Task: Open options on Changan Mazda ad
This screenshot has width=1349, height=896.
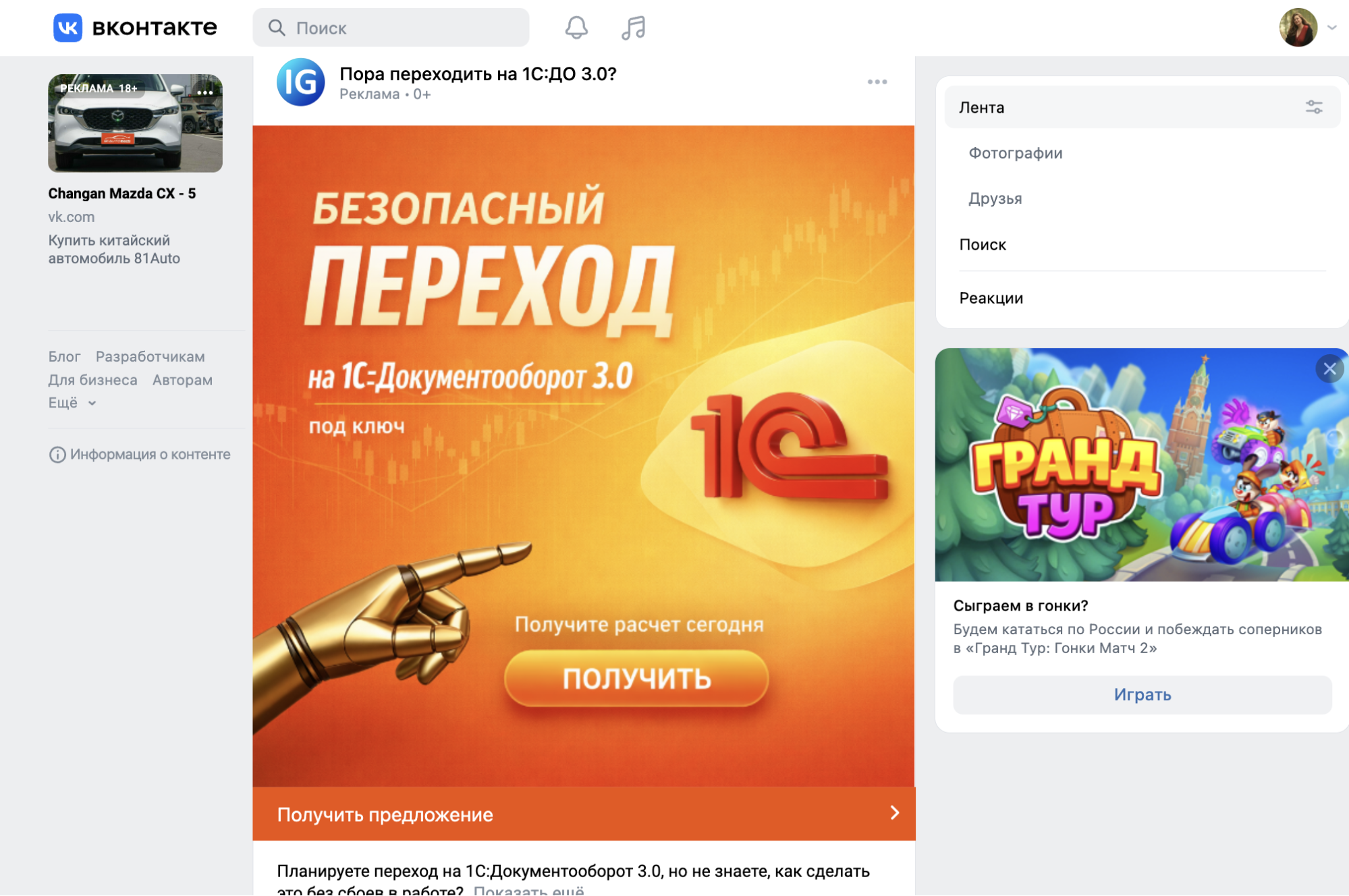Action: coord(204,92)
